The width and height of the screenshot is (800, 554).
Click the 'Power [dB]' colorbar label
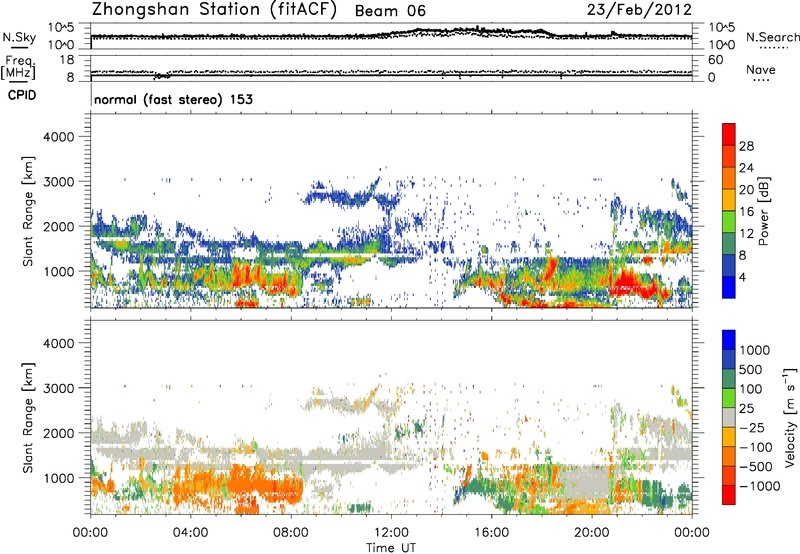[x=764, y=211]
